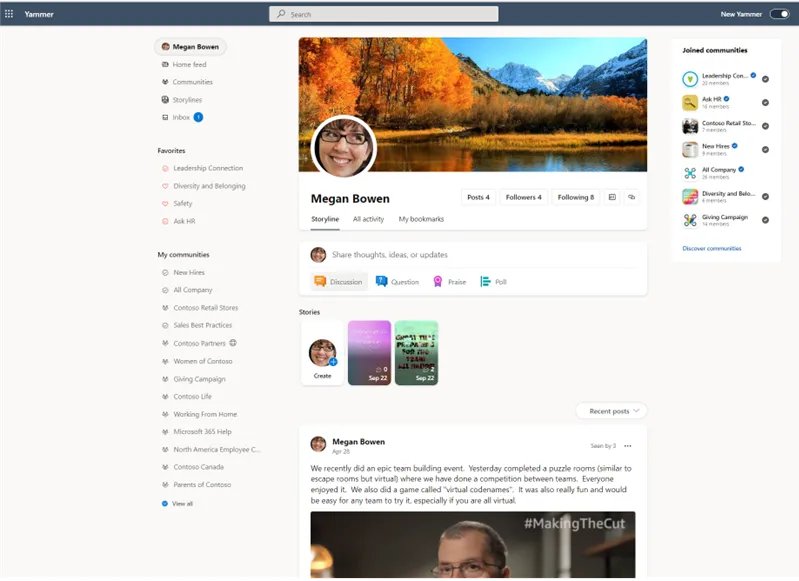Switch to the All activity tab
799x581 pixels.
tap(368, 219)
